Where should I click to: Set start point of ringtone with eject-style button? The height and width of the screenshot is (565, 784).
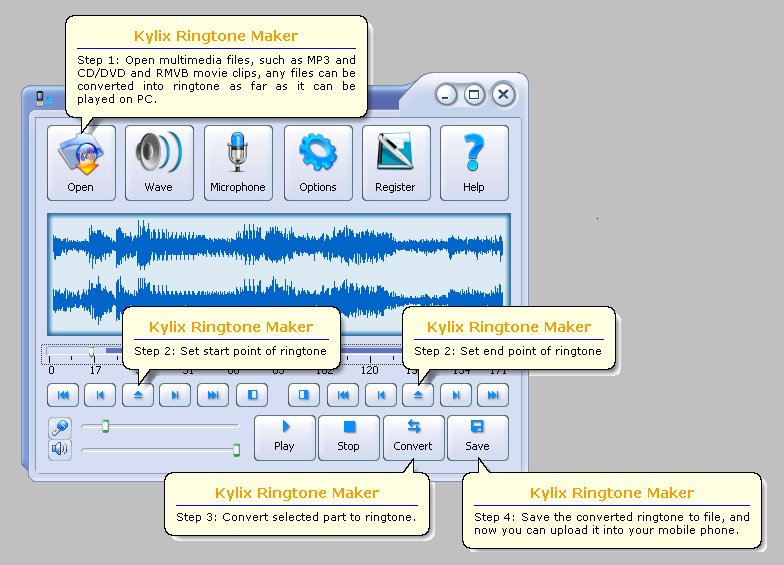coord(138,395)
